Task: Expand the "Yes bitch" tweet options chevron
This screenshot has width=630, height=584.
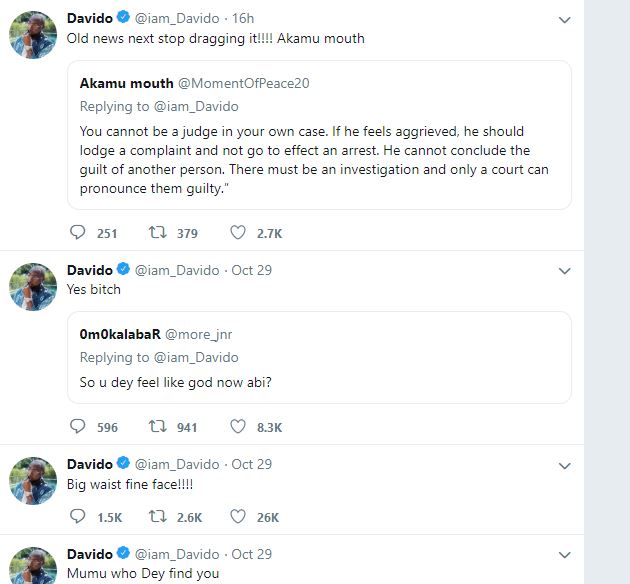Action: coord(564,271)
